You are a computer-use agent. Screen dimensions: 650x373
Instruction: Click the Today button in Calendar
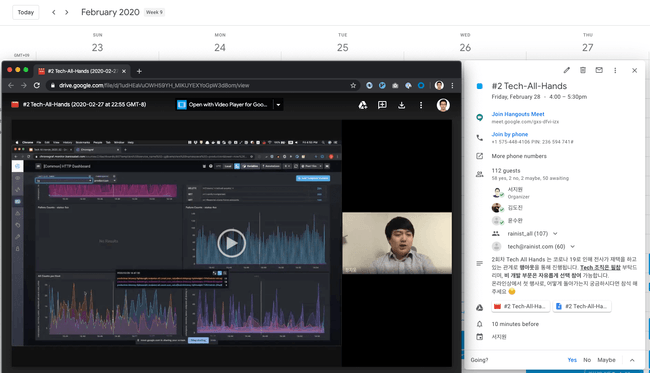click(x=26, y=12)
